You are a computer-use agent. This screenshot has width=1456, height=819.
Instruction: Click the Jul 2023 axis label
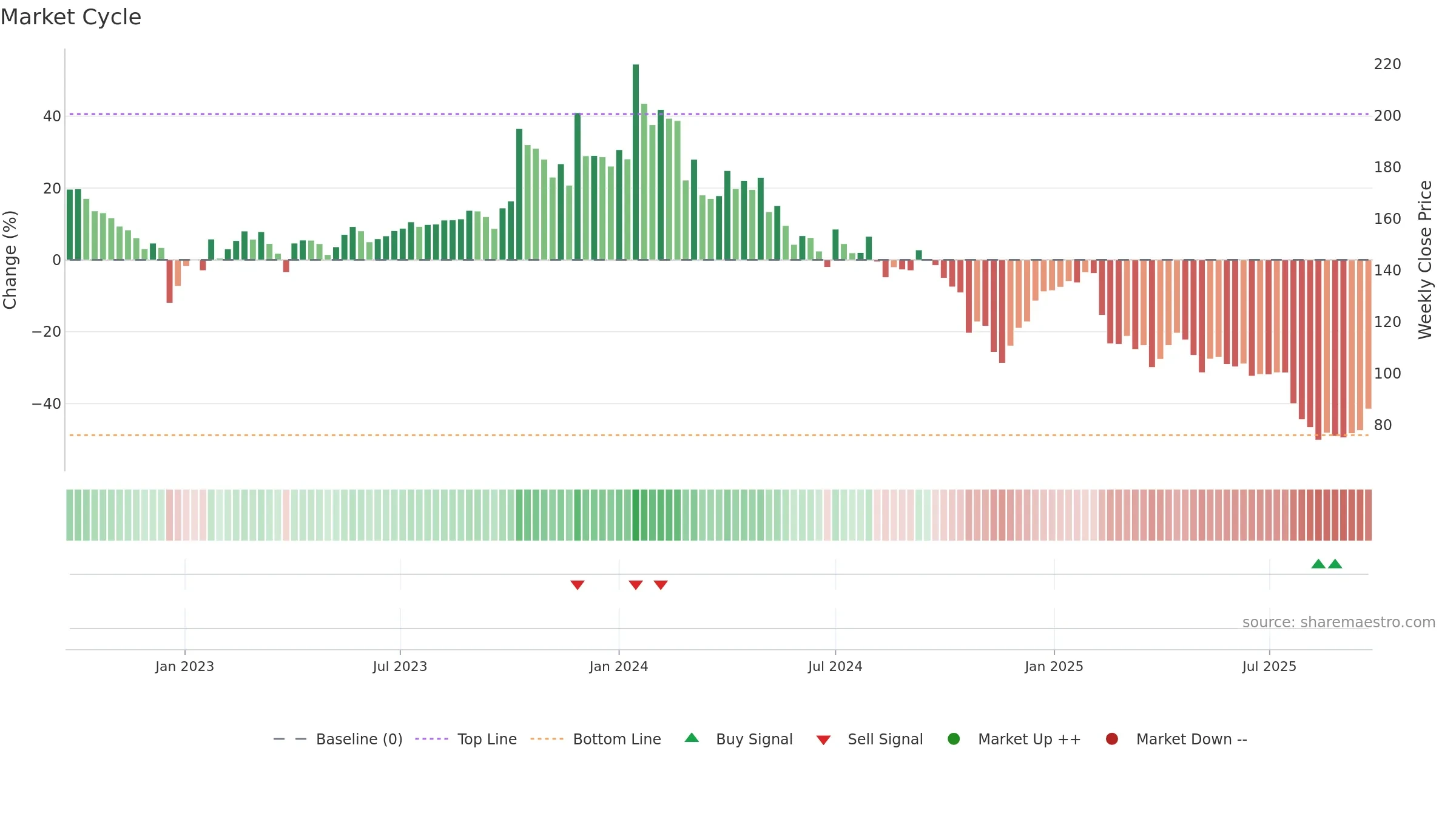point(400,666)
